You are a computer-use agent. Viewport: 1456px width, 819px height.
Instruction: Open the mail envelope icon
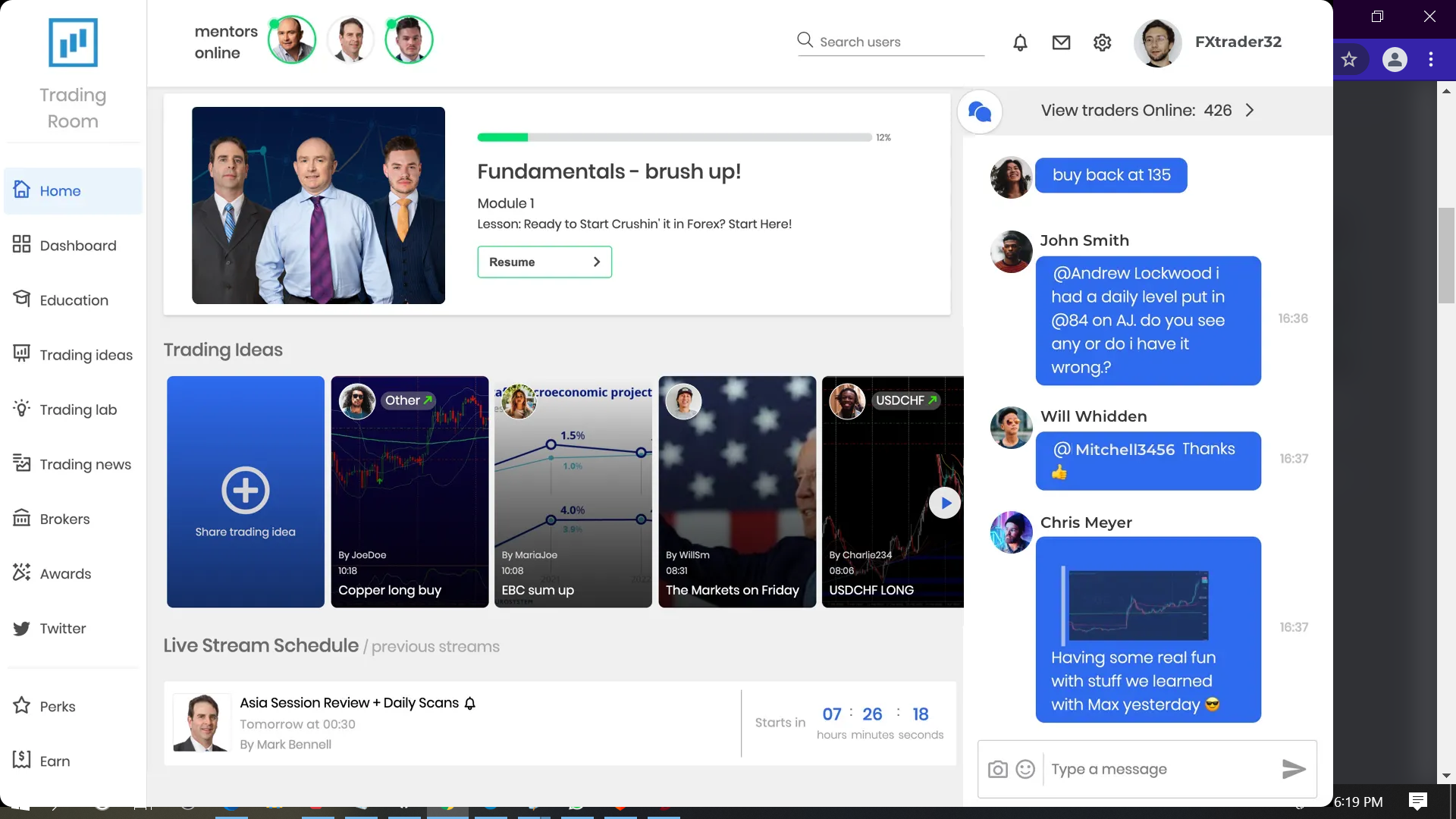(1061, 42)
